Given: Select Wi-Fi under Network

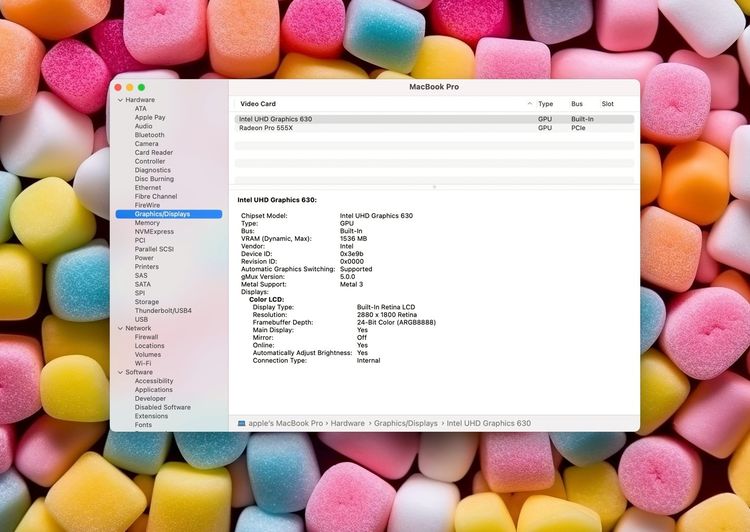Looking at the screenshot, I should click(x=143, y=364).
